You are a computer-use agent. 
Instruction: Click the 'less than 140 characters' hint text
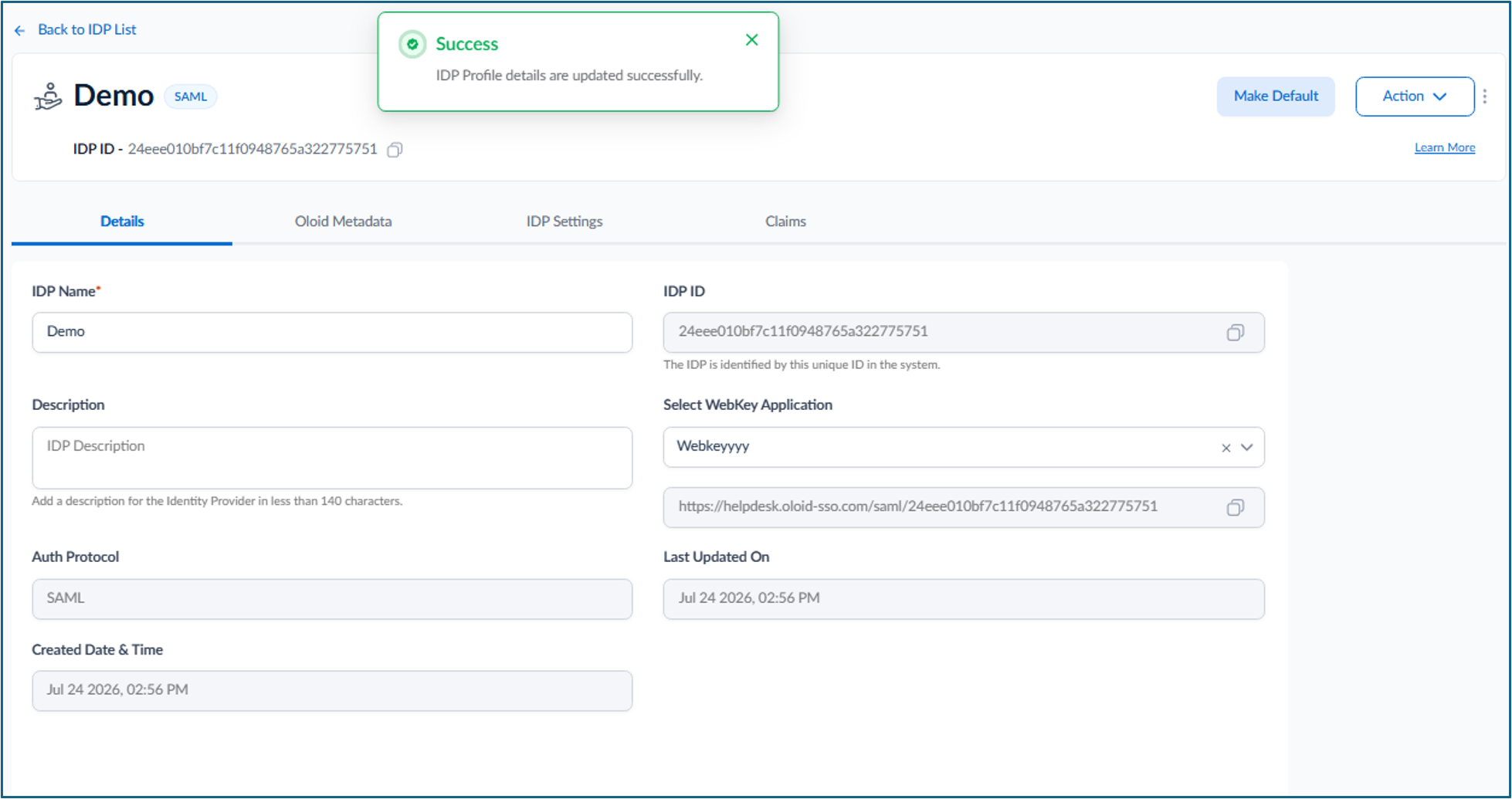(217, 502)
